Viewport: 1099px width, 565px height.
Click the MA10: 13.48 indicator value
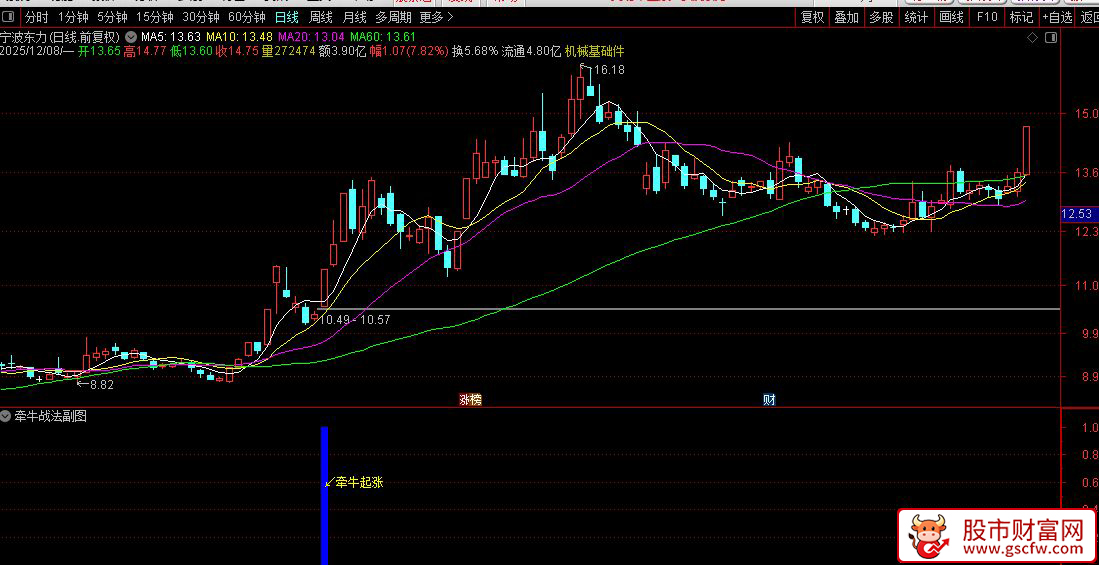pyautogui.click(x=239, y=36)
